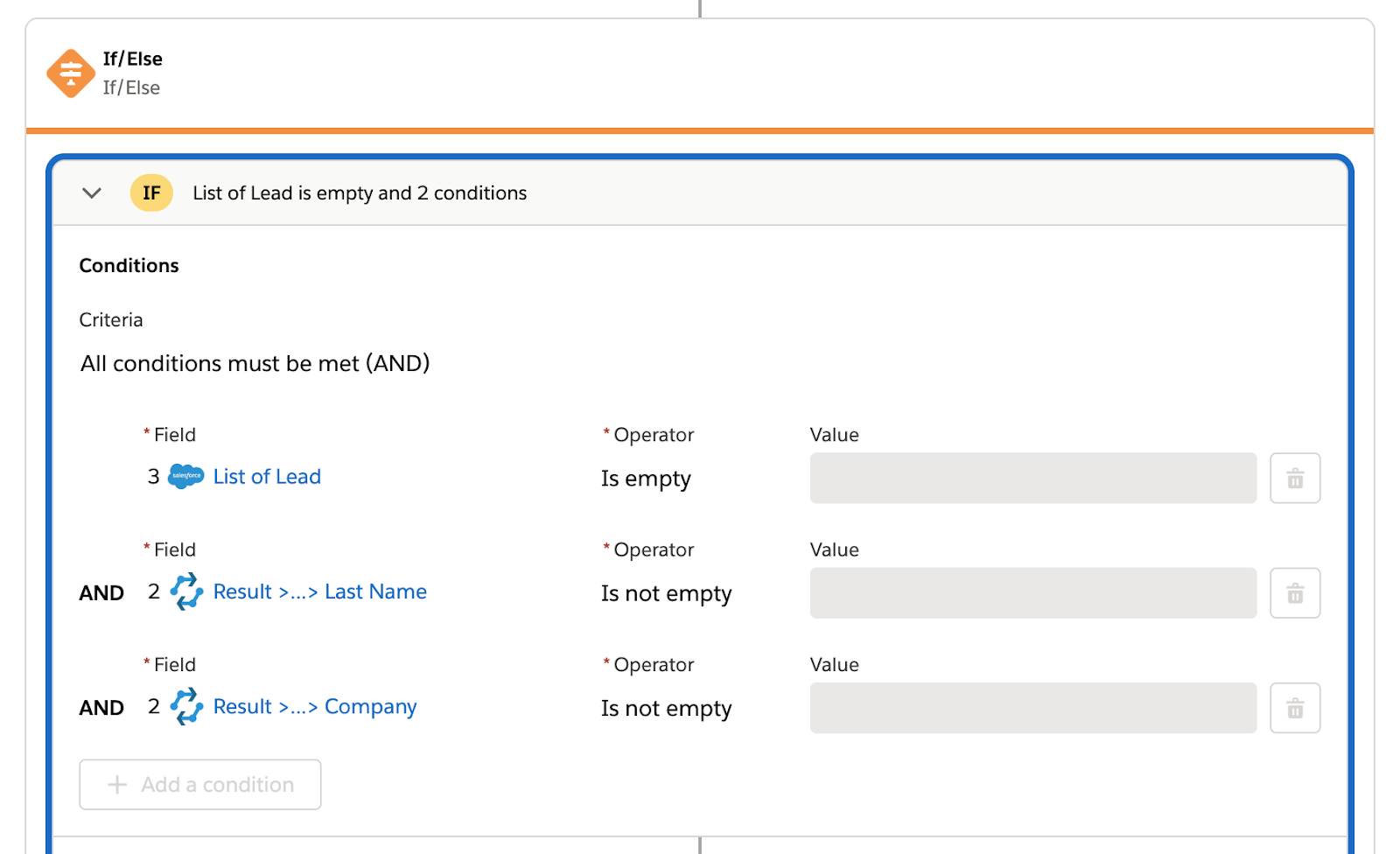Screen dimensions: 1400x854
Task: Click the Result Last Name field link
Action: [x=319, y=592]
